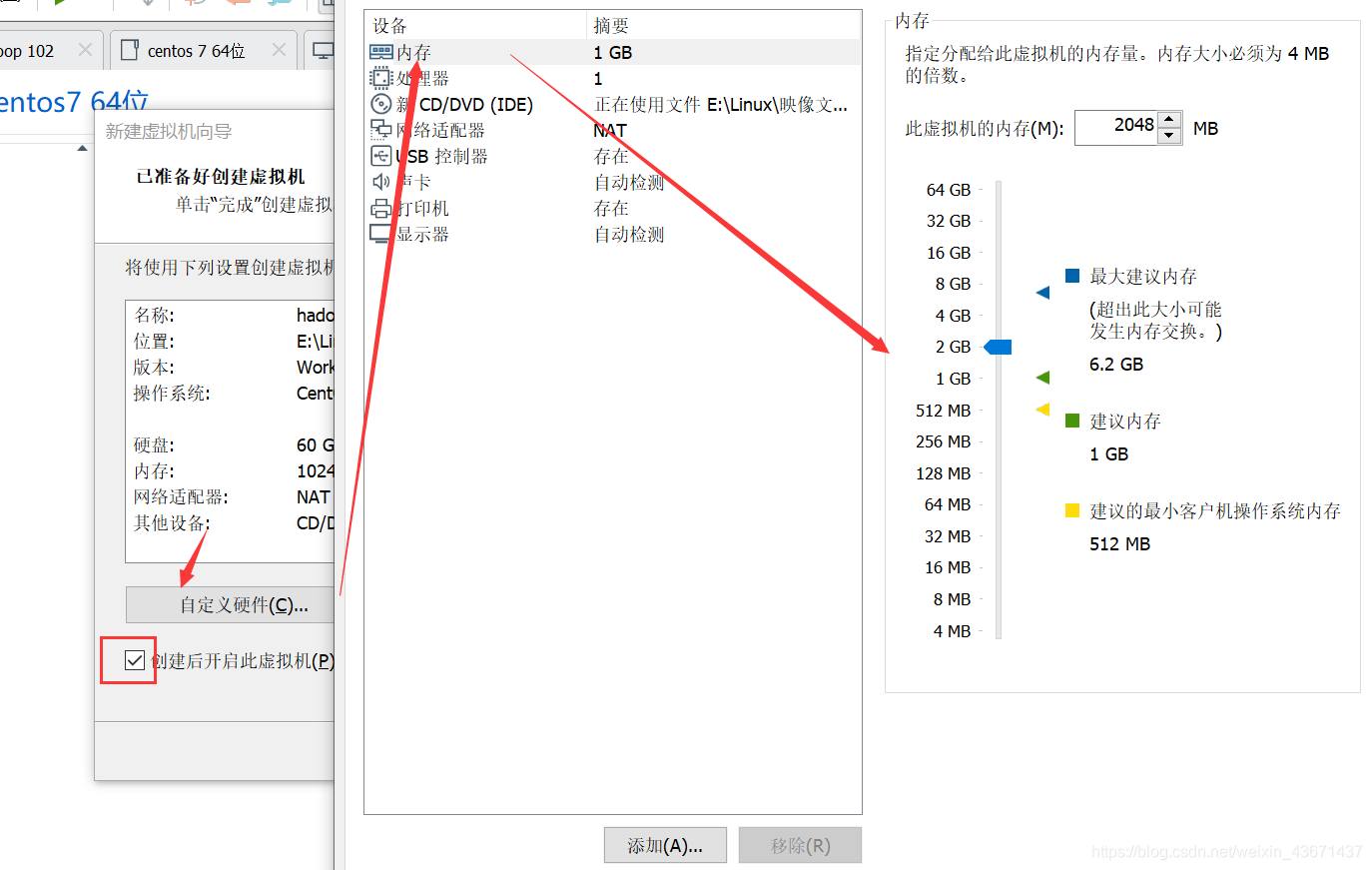
Task: Click the memory slider thumb at 2 GB
Action: (x=998, y=347)
